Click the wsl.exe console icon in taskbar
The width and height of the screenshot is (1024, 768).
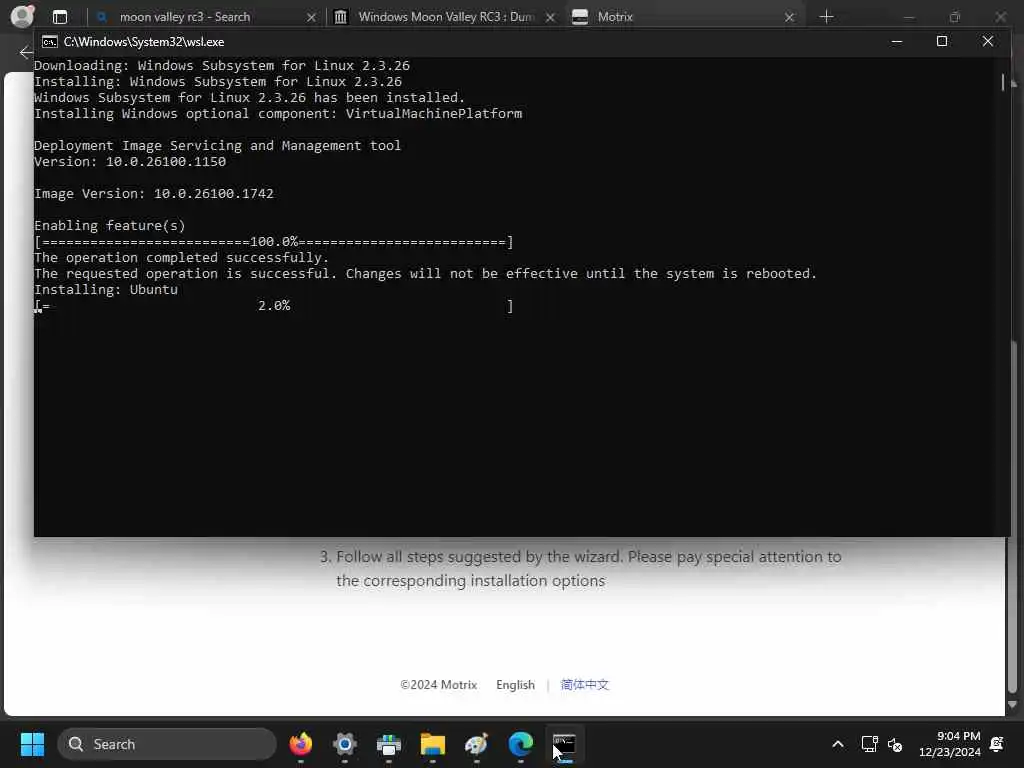point(564,744)
